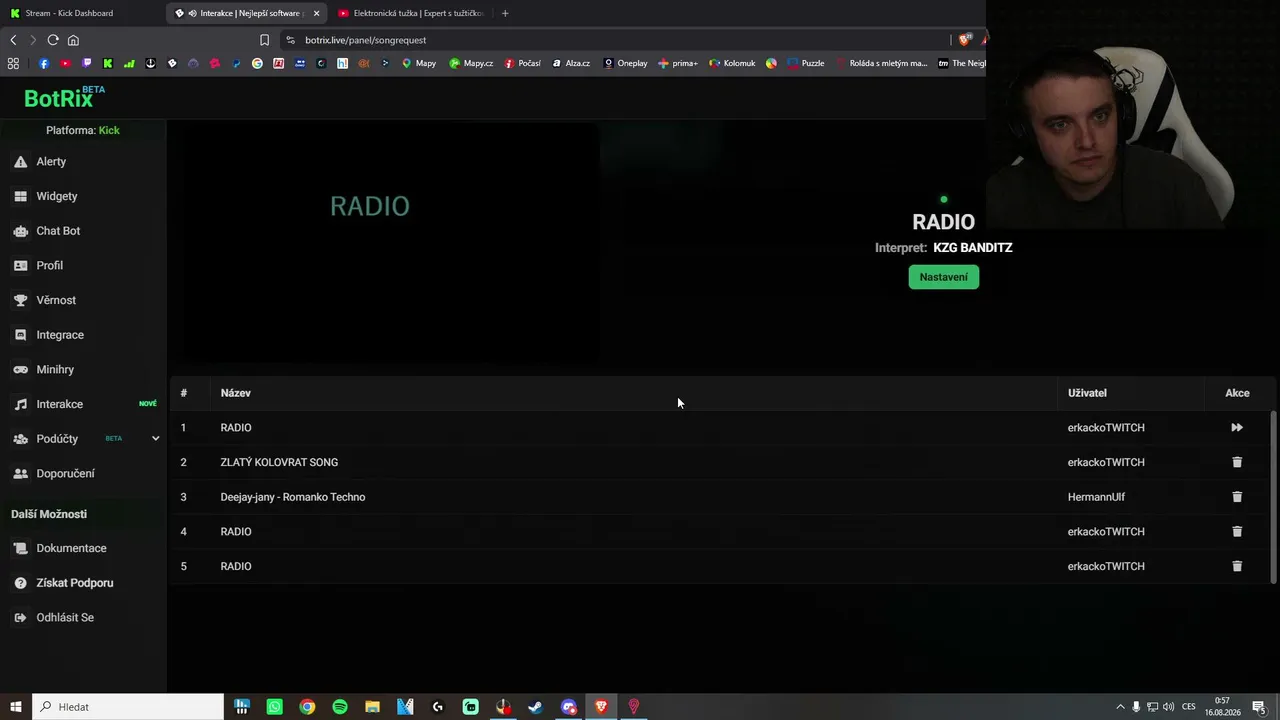Screen dimensions: 1280x720
Task: Open WhatsApp from the taskbar
Action: click(275, 707)
